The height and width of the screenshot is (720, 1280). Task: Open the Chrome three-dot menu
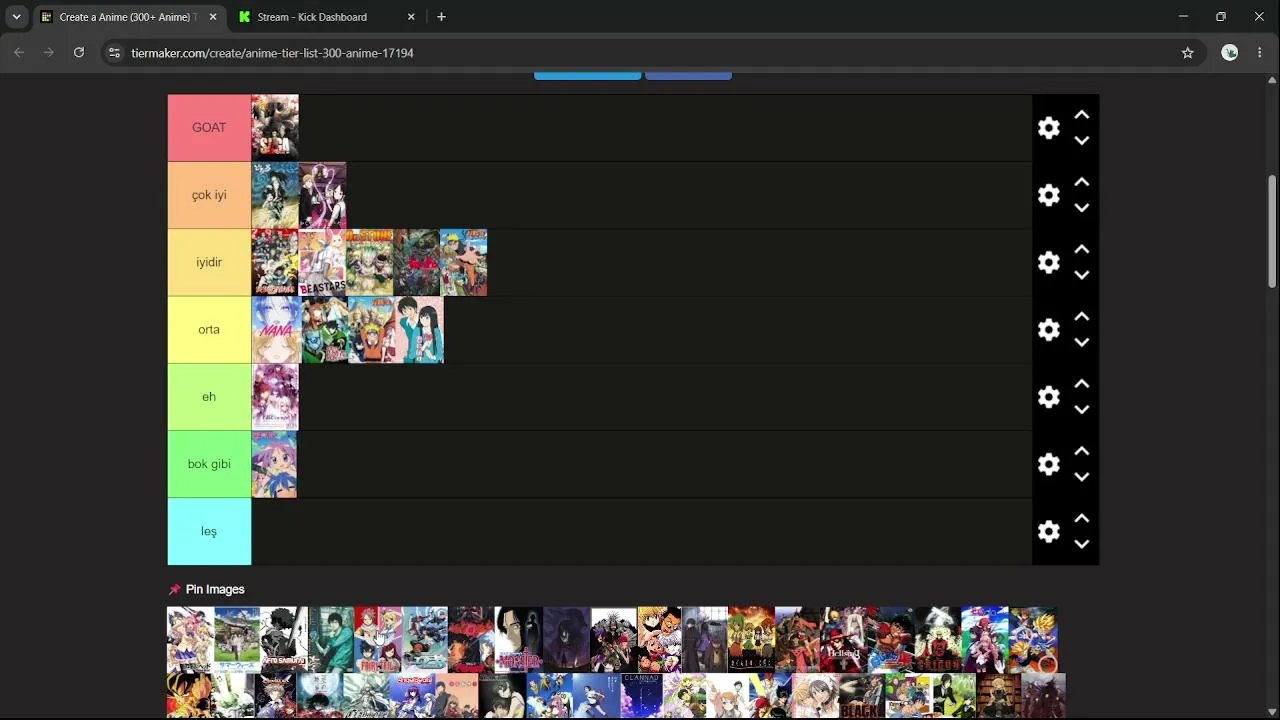pyautogui.click(x=1260, y=53)
